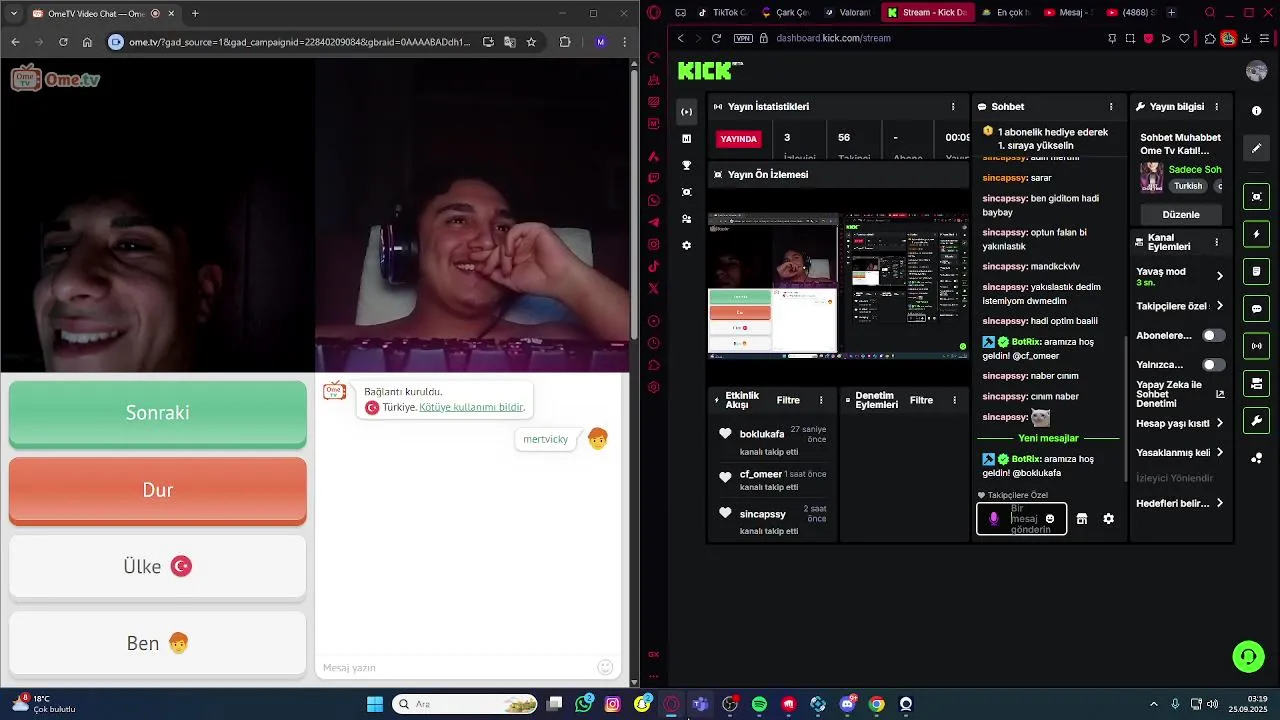
Task: Open the shop icon beside chat input
Action: point(1081,519)
